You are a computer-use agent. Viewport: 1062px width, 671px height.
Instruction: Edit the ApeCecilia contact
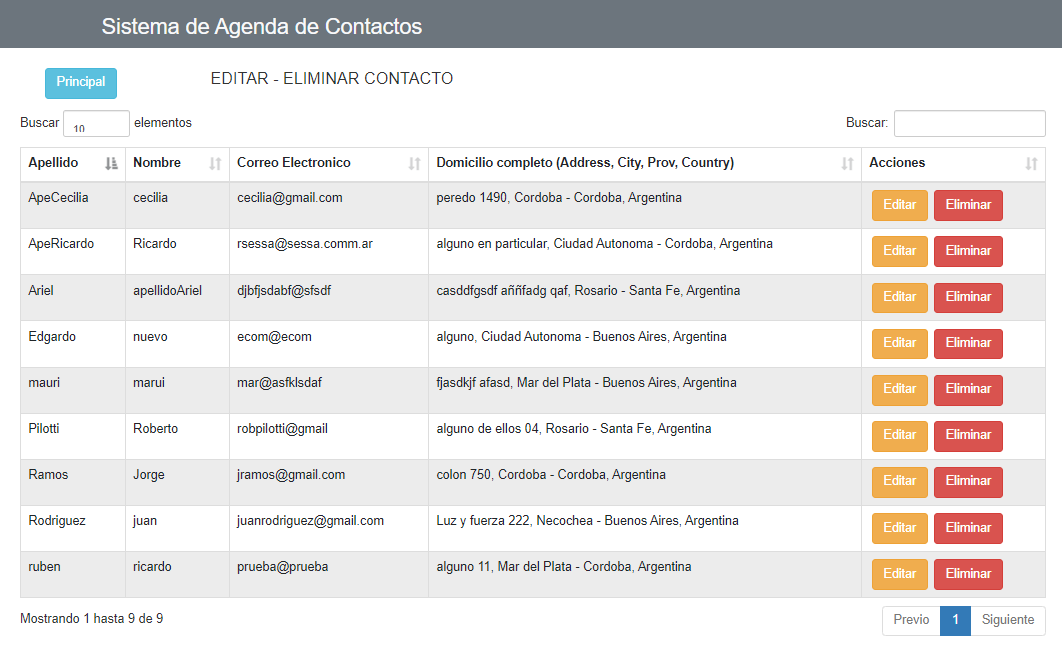[899, 205]
